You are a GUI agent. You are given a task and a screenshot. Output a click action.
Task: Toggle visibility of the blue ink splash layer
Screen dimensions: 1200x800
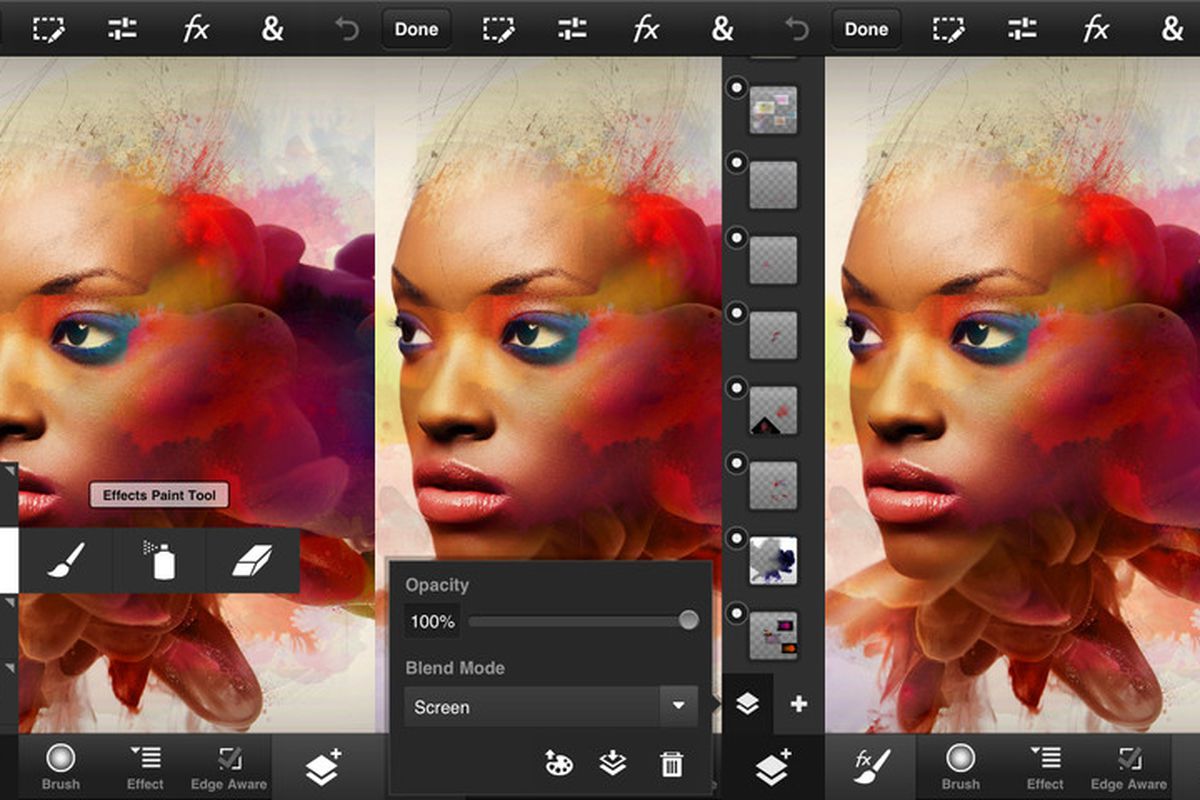coord(737,538)
